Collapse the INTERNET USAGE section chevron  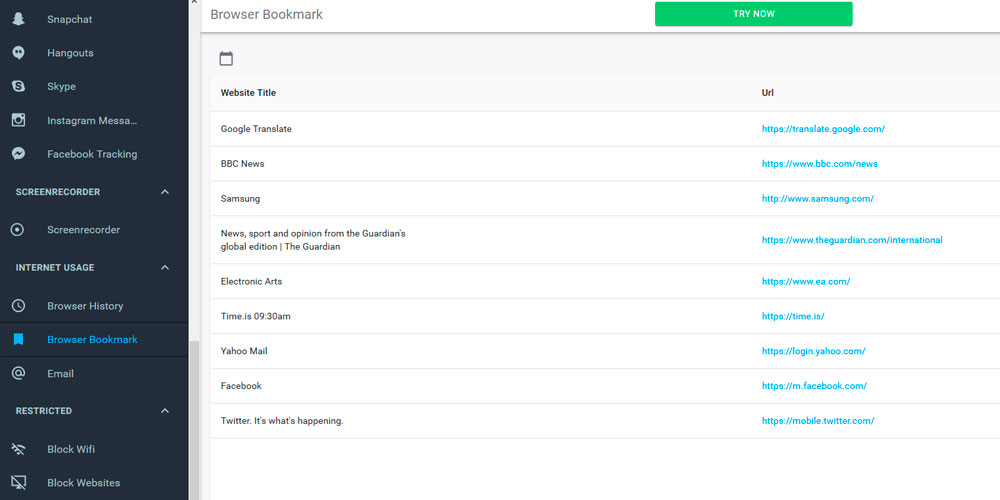pos(165,268)
